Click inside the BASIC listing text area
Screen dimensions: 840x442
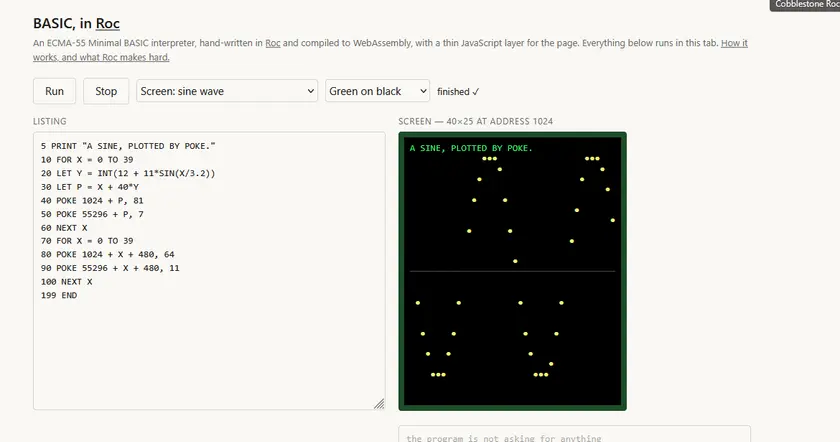[x=209, y=271]
